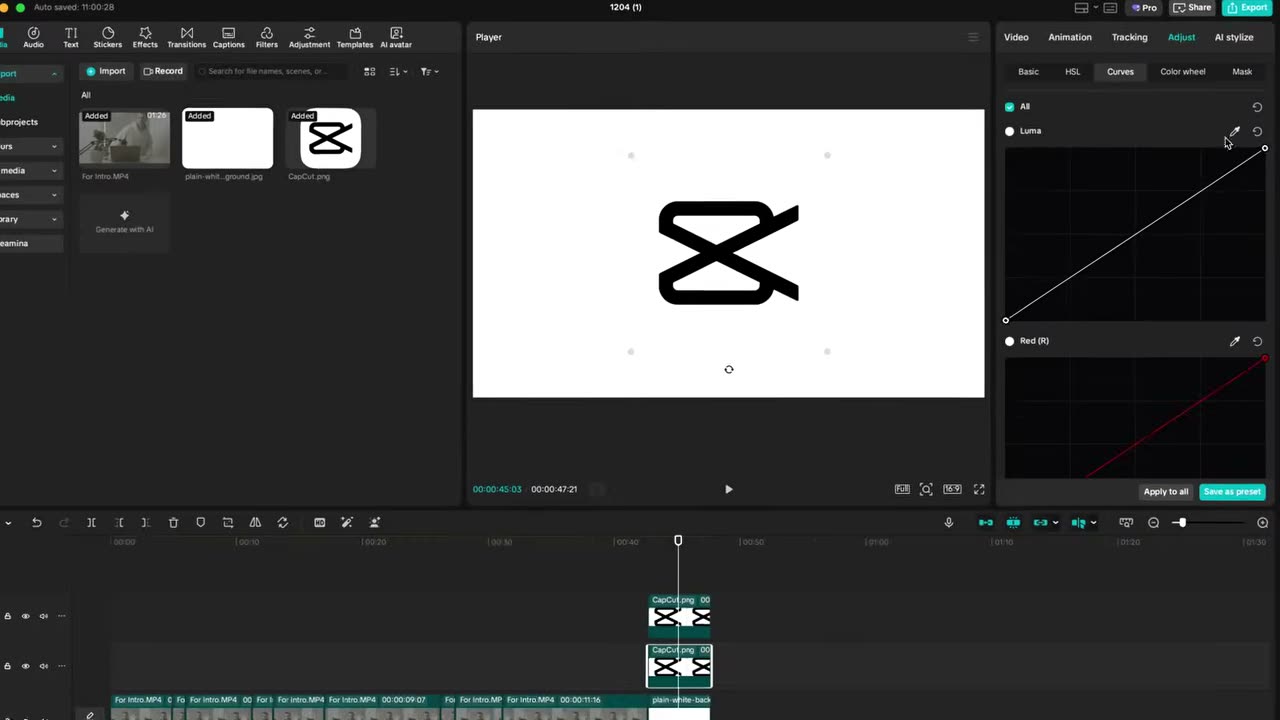This screenshot has height=720, width=1280.
Task: Open the linkage options dropdown arrow
Action: [x=1055, y=522]
